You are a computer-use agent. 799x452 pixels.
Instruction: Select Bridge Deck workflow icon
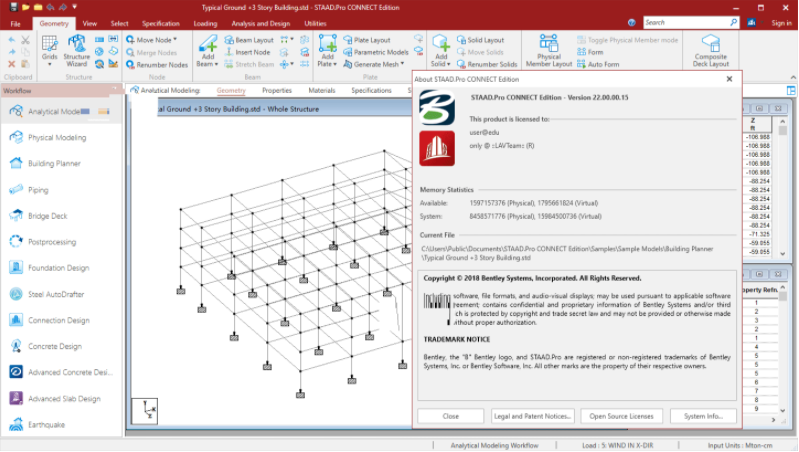(16, 215)
